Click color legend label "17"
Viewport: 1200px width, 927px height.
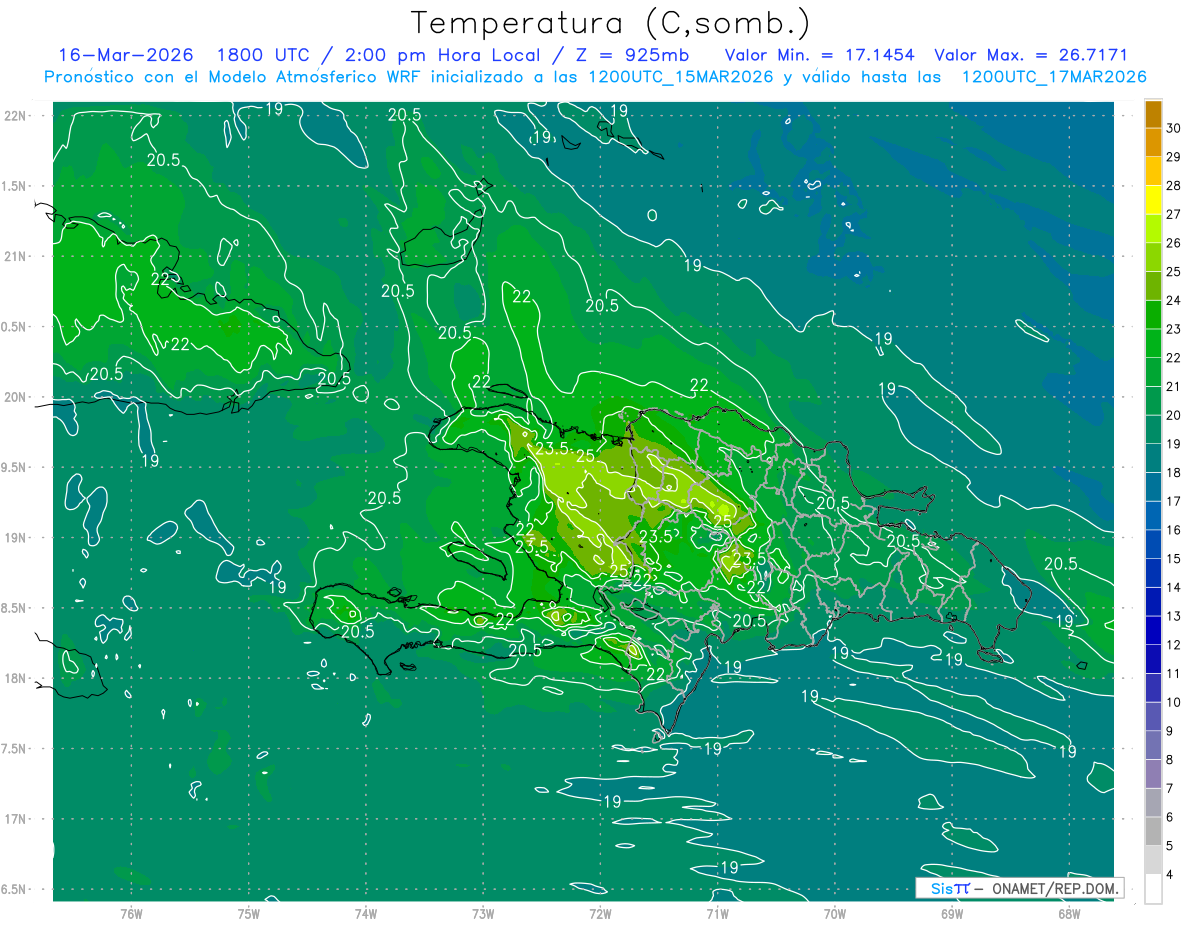point(1174,501)
